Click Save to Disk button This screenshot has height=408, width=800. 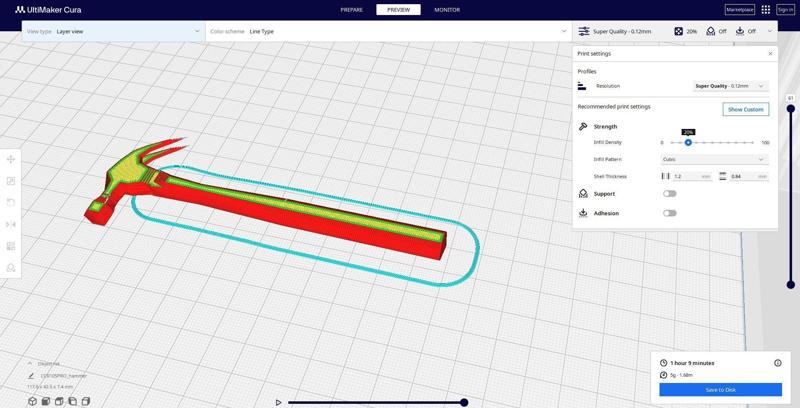point(720,390)
